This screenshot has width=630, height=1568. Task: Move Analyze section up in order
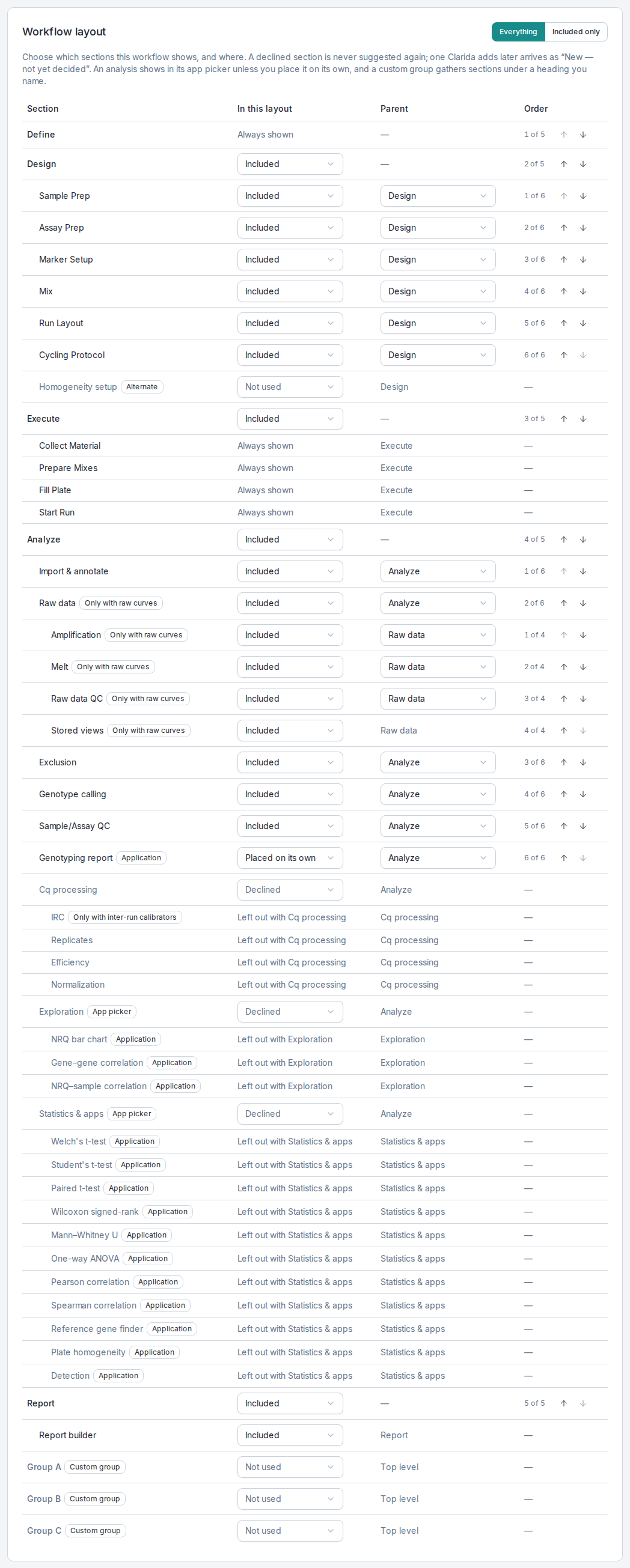click(564, 539)
